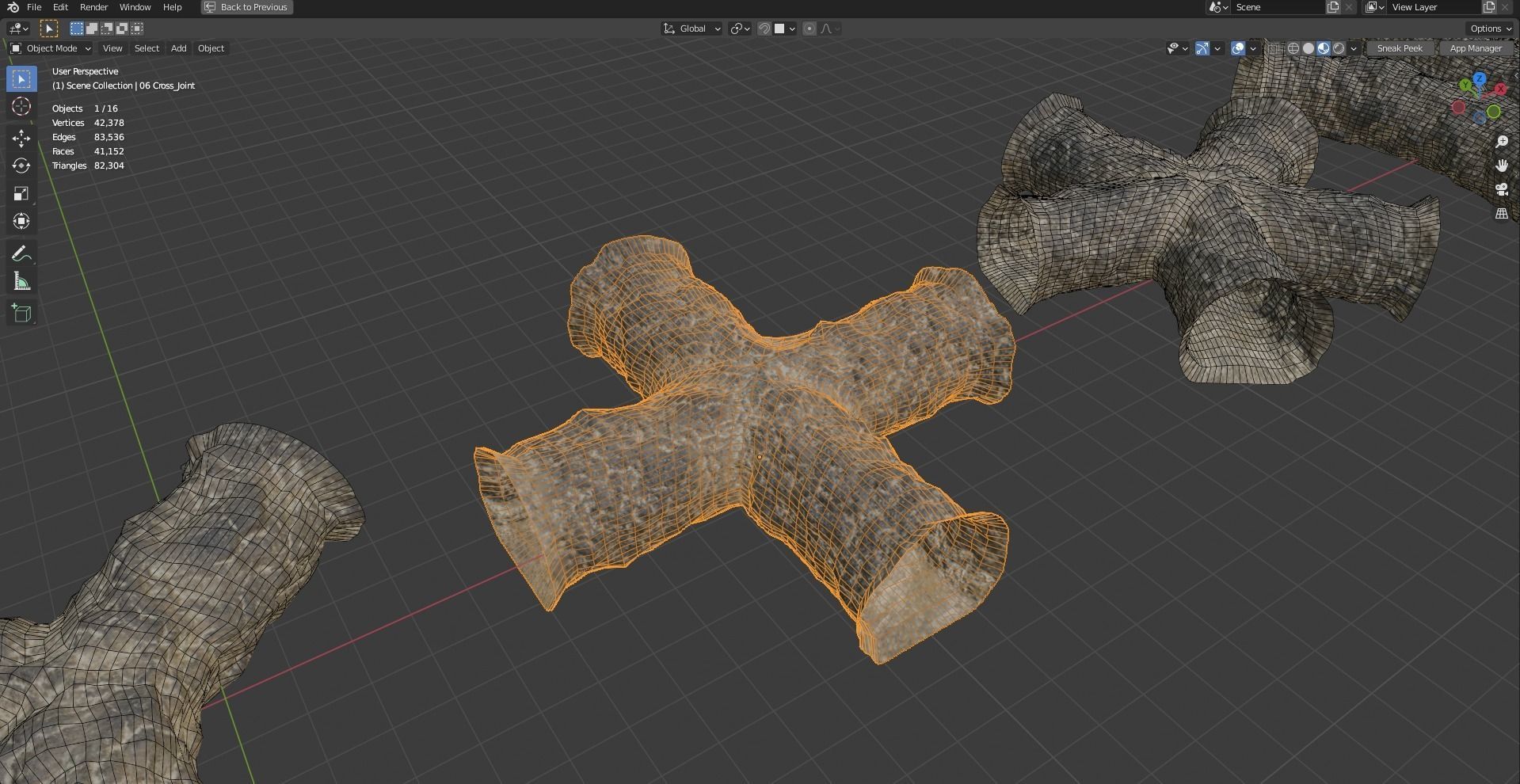Switch to Wireframe viewport shading

1293,48
